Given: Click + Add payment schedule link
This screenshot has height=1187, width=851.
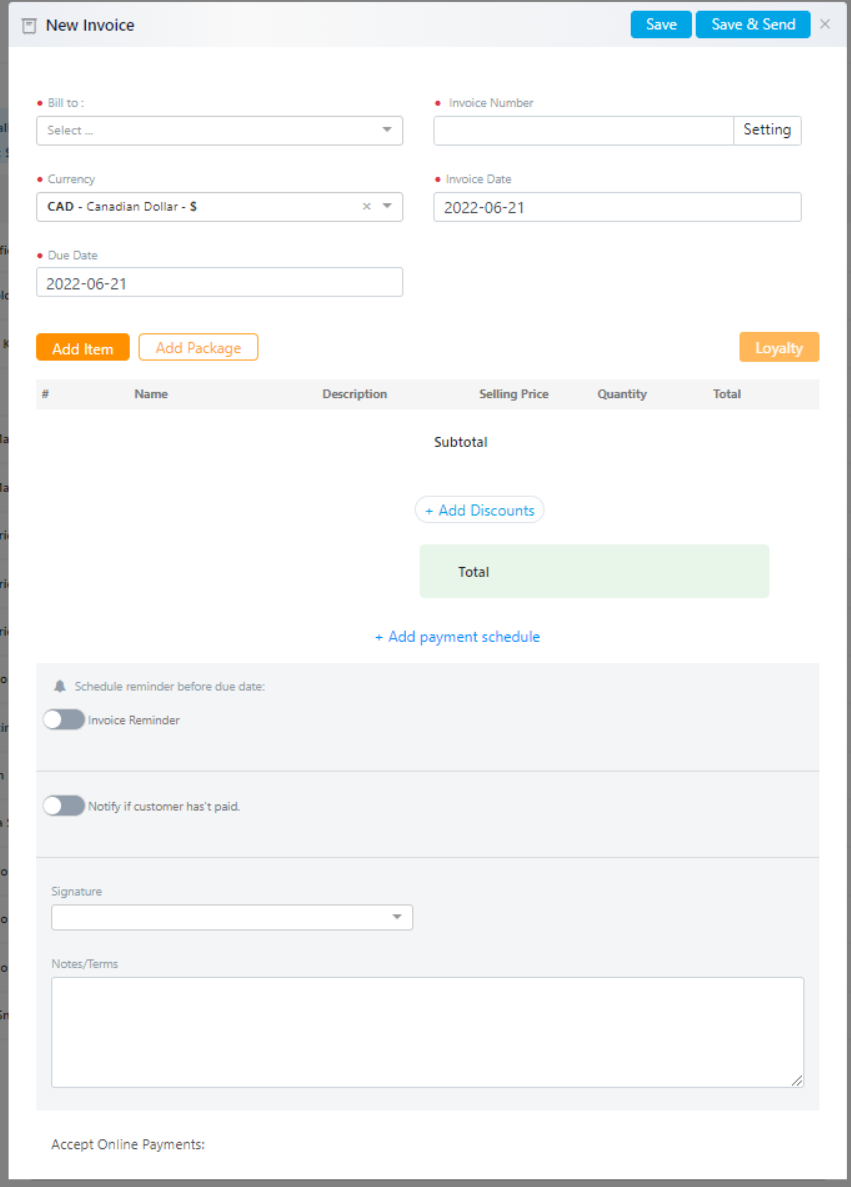Looking at the screenshot, I should point(457,637).
